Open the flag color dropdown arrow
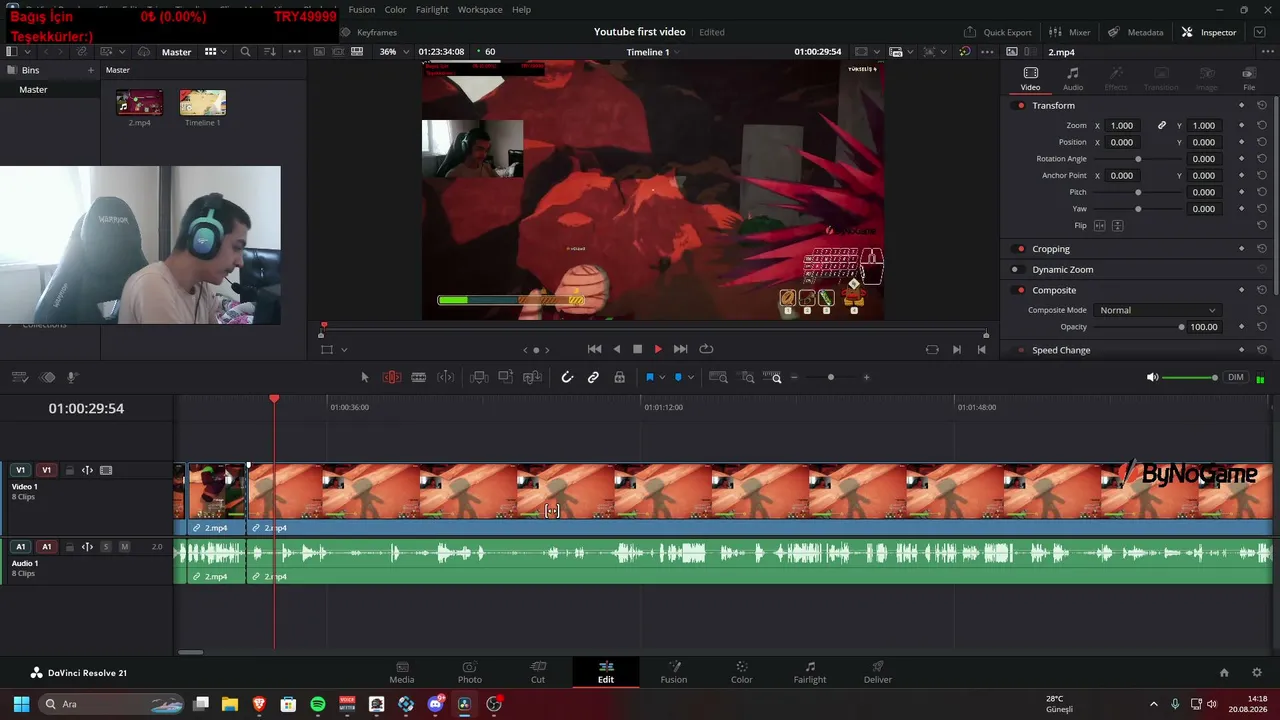This screenshot has height=720, width=1280. (662, 378)
